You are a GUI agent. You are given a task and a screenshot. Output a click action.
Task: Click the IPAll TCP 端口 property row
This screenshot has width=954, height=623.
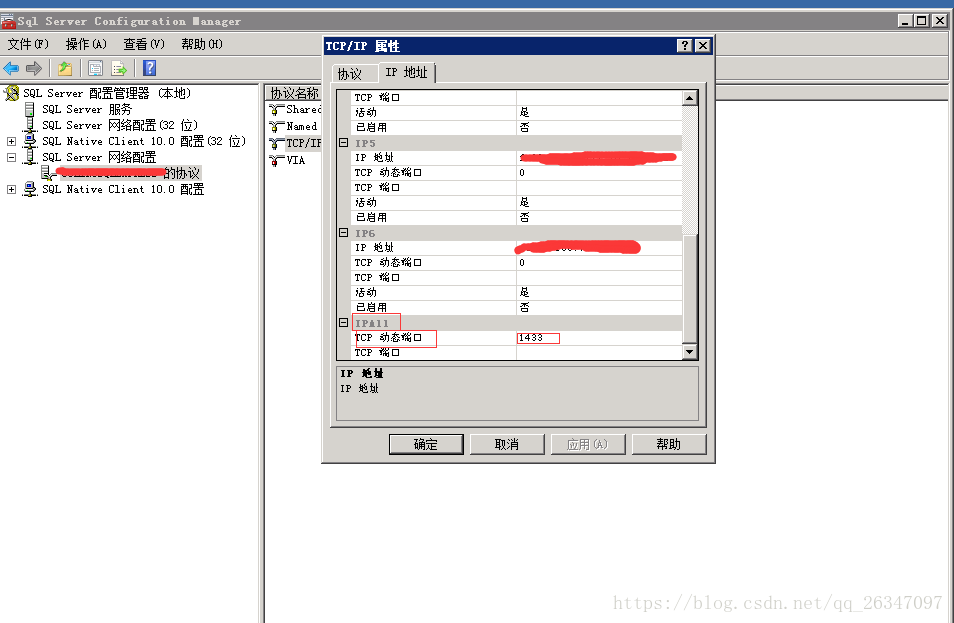pos(516,353)
